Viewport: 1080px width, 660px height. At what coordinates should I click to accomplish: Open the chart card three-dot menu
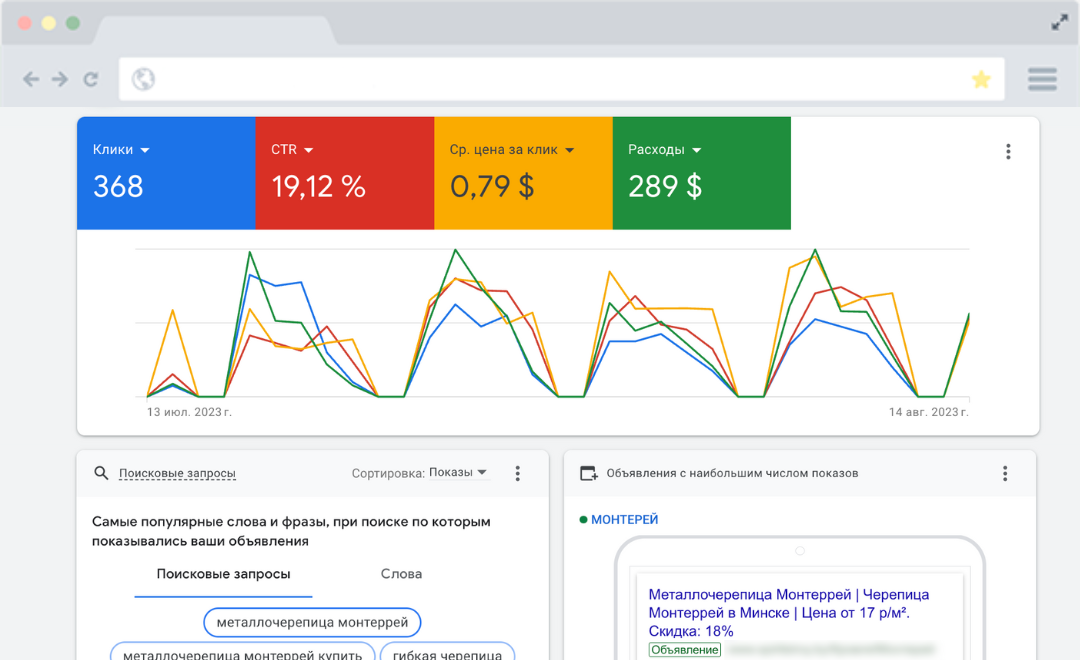1008,152
